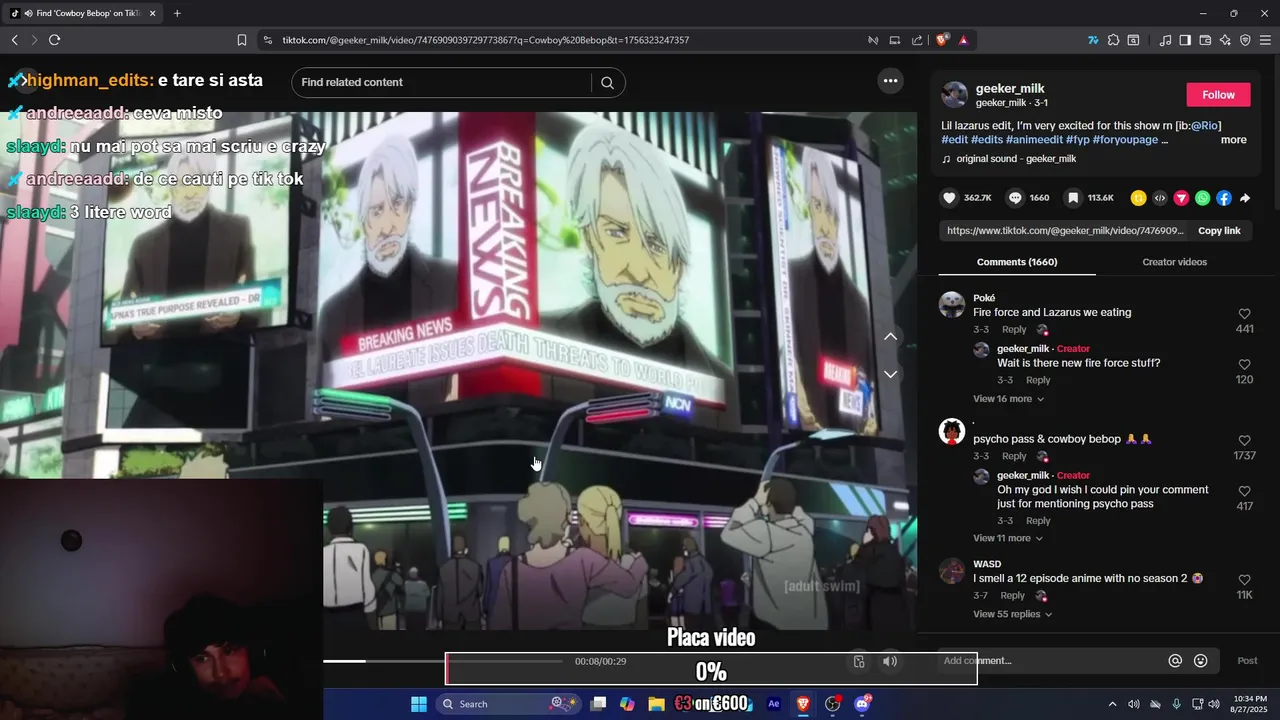This screenshot has height=720, width=1280.
Task: Expand the description with 'more'
Action: coord(1233,140)
